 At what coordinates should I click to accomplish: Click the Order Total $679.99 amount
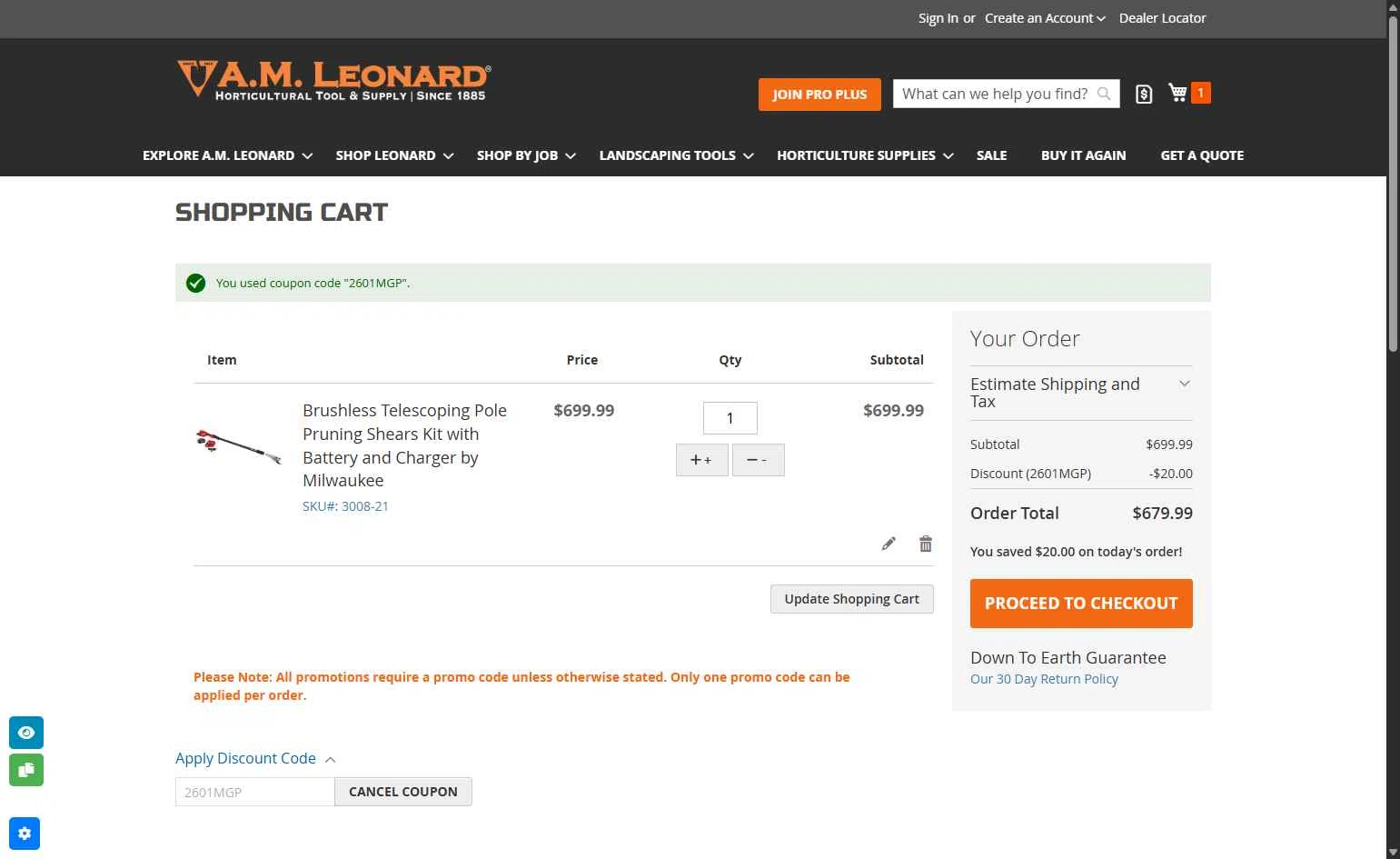(1162, 513)
